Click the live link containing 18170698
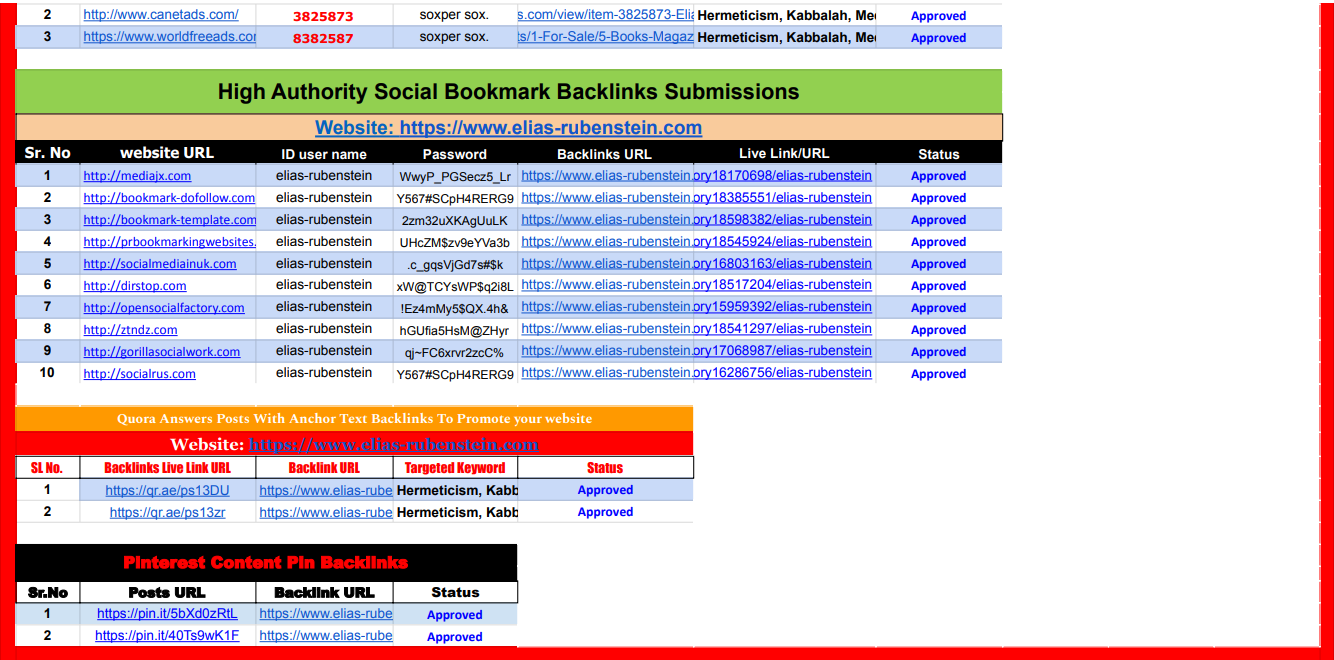 (x=783, y=176)
